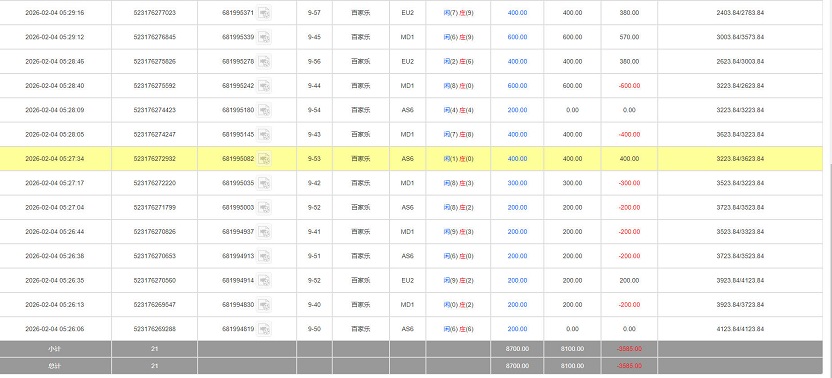Viewport: 832px width, 378px height.
Task: Click the red -3585.00 in the 总计 row
Action: click(629, 366)
